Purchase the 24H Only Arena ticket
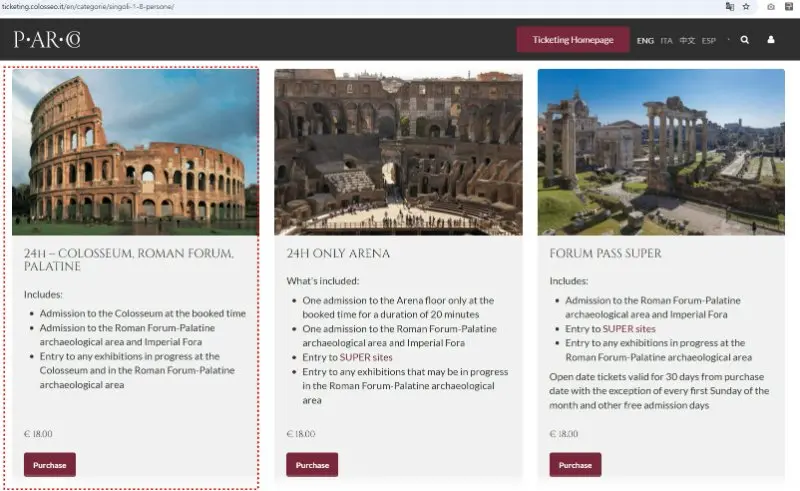Screen dimensions: 800x491 (312, 465)
